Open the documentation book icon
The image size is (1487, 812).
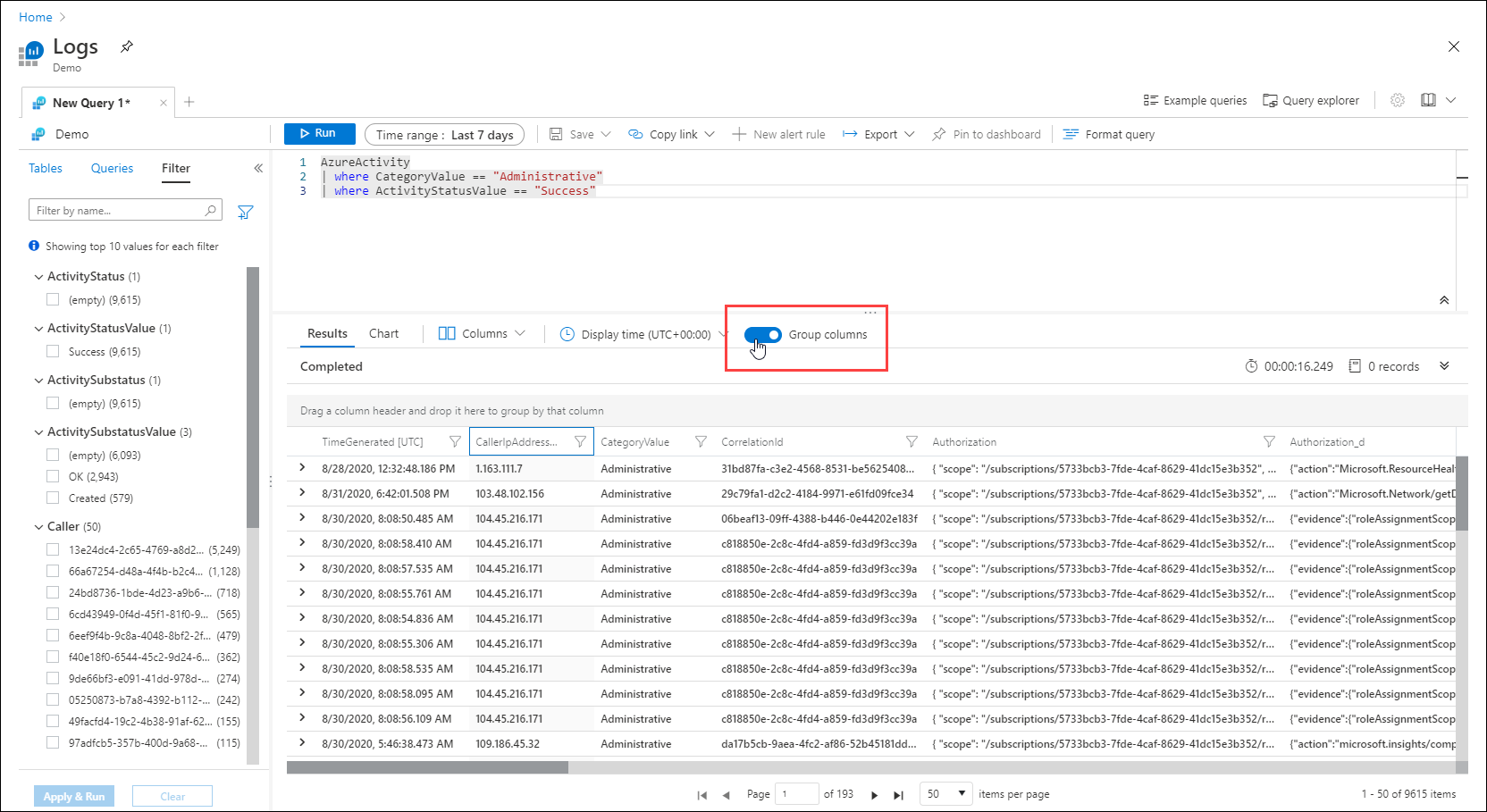pyautogui.click(x=1428, y=100)
